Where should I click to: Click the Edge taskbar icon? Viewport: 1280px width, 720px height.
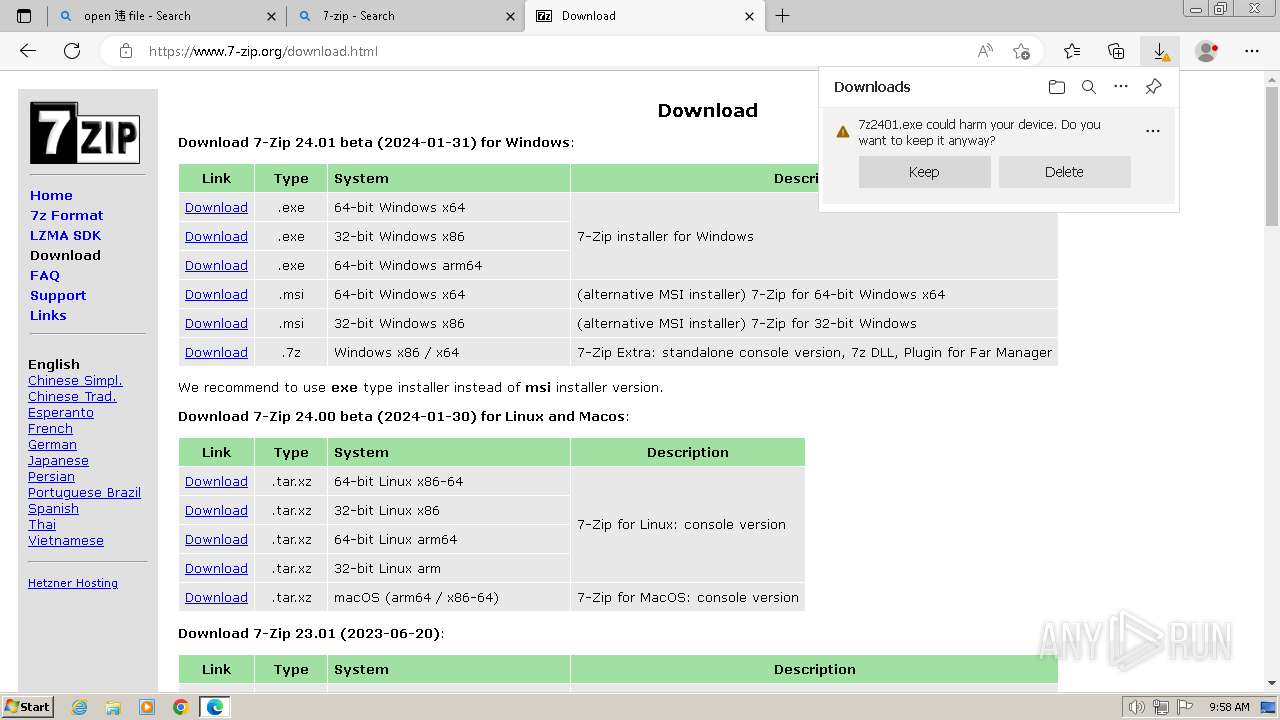pyautogui.click(x=214, y=707)
